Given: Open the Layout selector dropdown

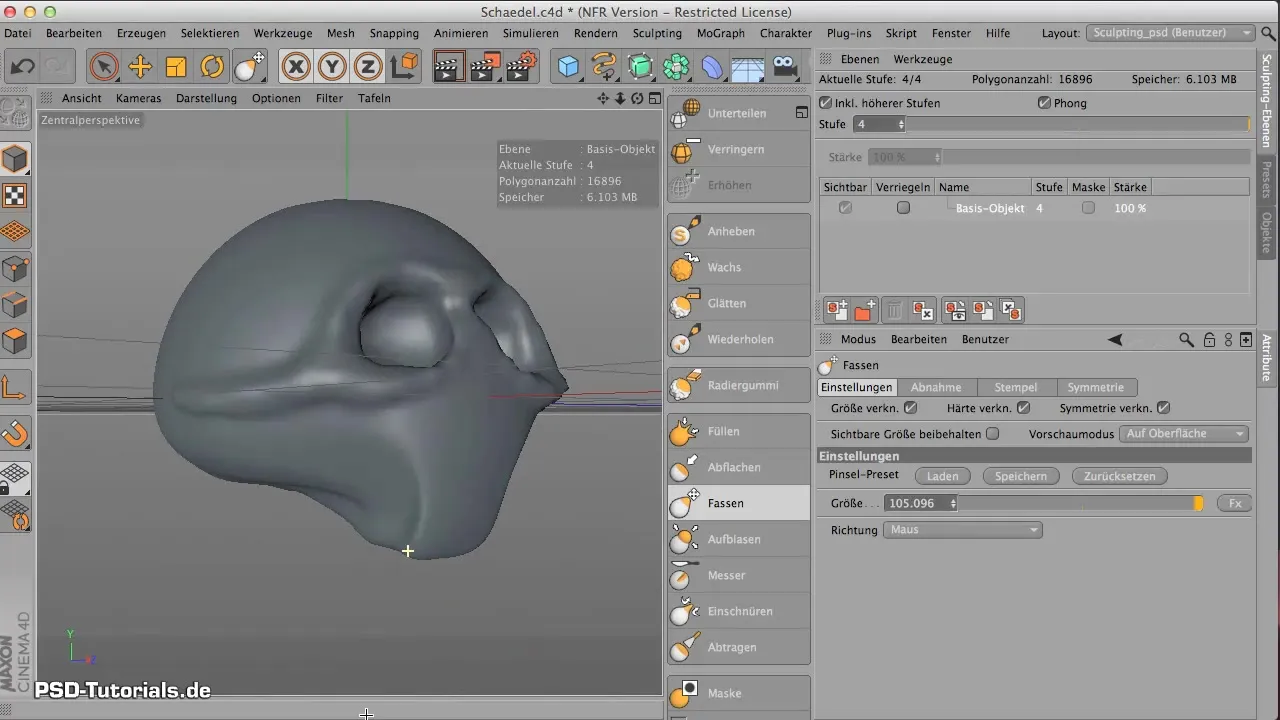Looking at the screenshot, I should click(1170, 33).
